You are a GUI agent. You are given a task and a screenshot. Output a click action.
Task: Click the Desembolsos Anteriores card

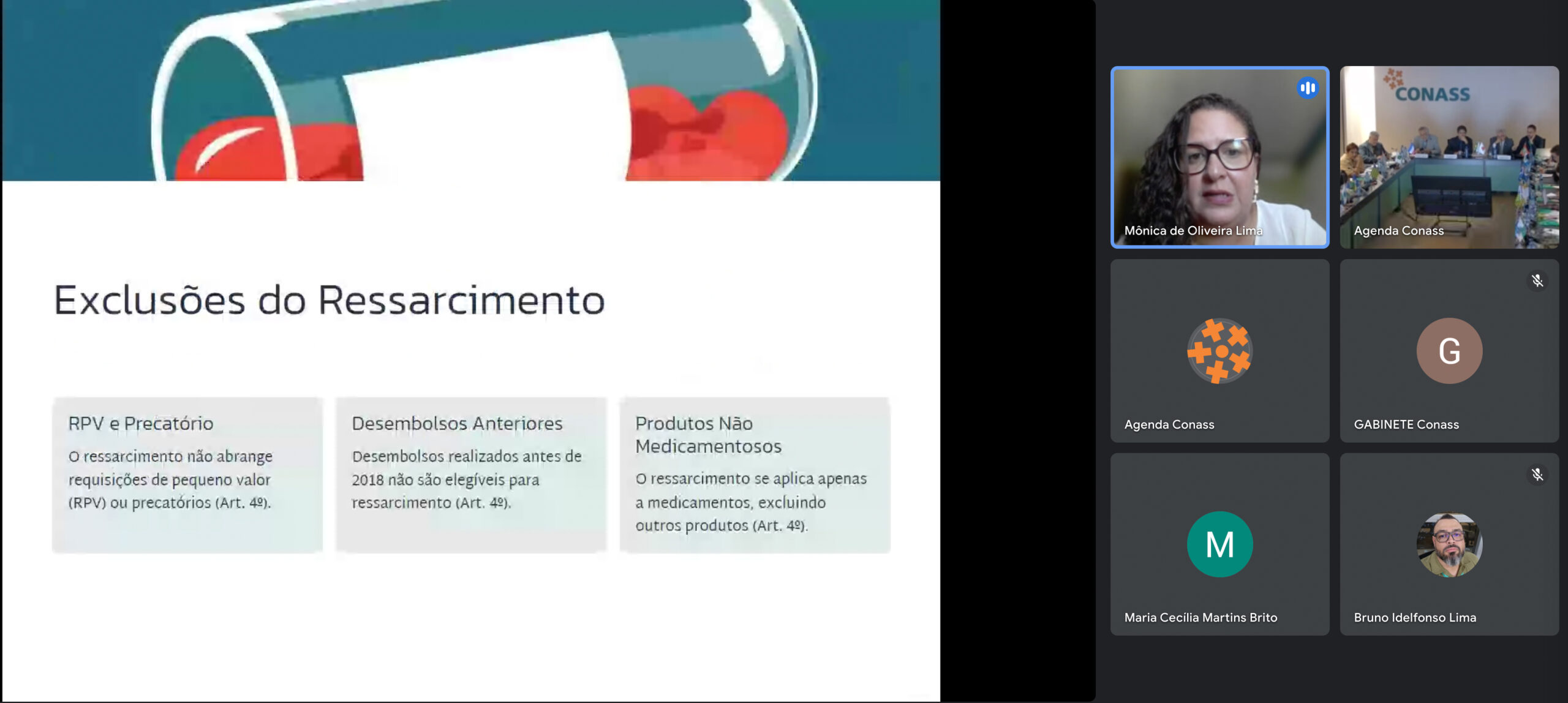470,475
